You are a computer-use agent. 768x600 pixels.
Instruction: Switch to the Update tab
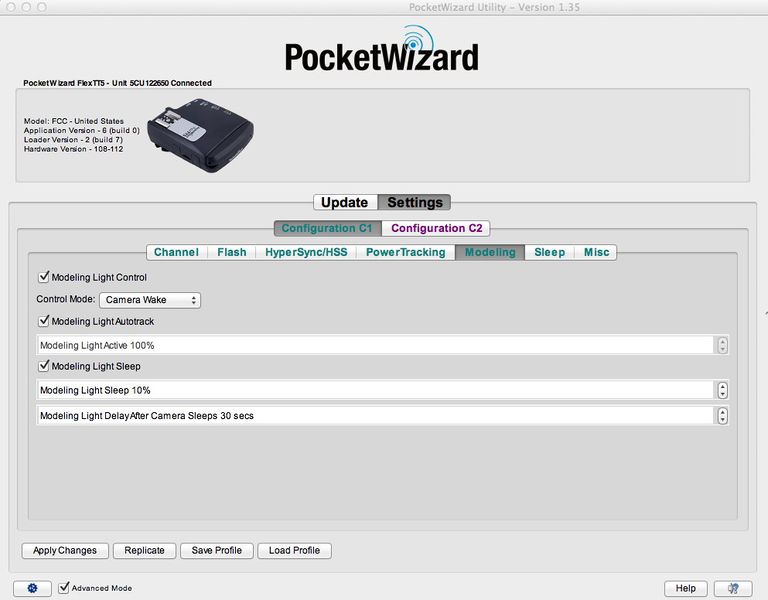(x=345, y=202)
